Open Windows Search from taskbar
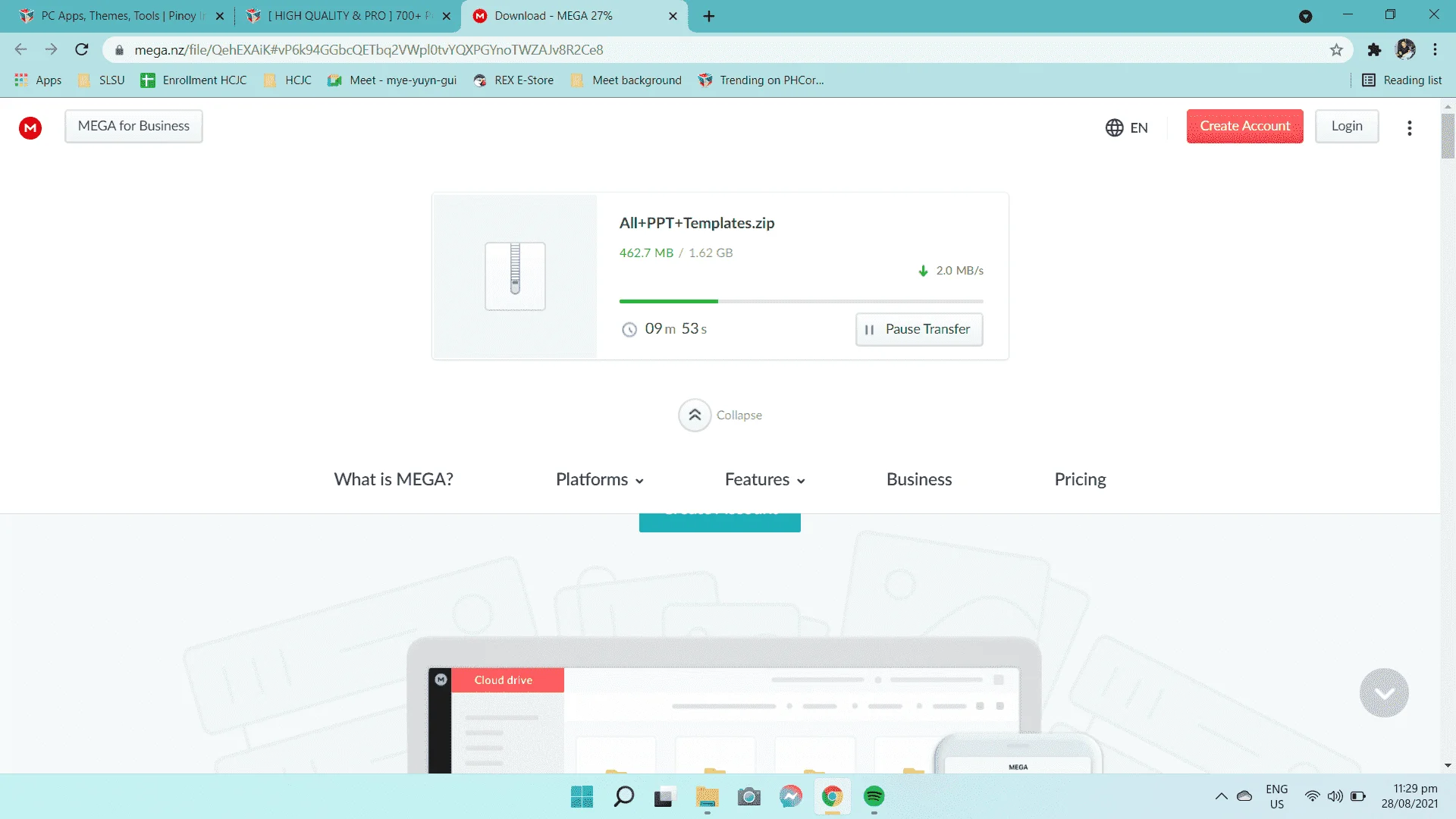The height and width of the screenshot is (819, 1456). pos(623,796)
